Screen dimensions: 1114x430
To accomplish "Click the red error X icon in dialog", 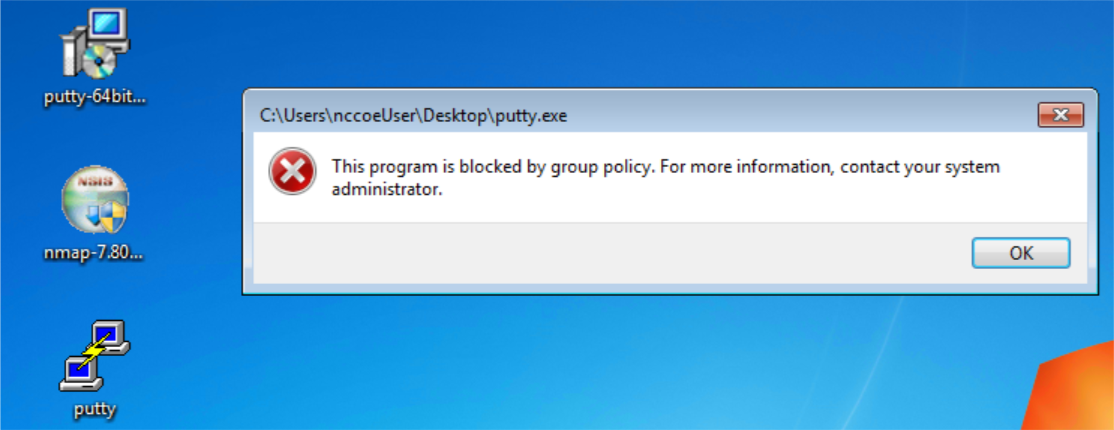I will coord(292,171).
